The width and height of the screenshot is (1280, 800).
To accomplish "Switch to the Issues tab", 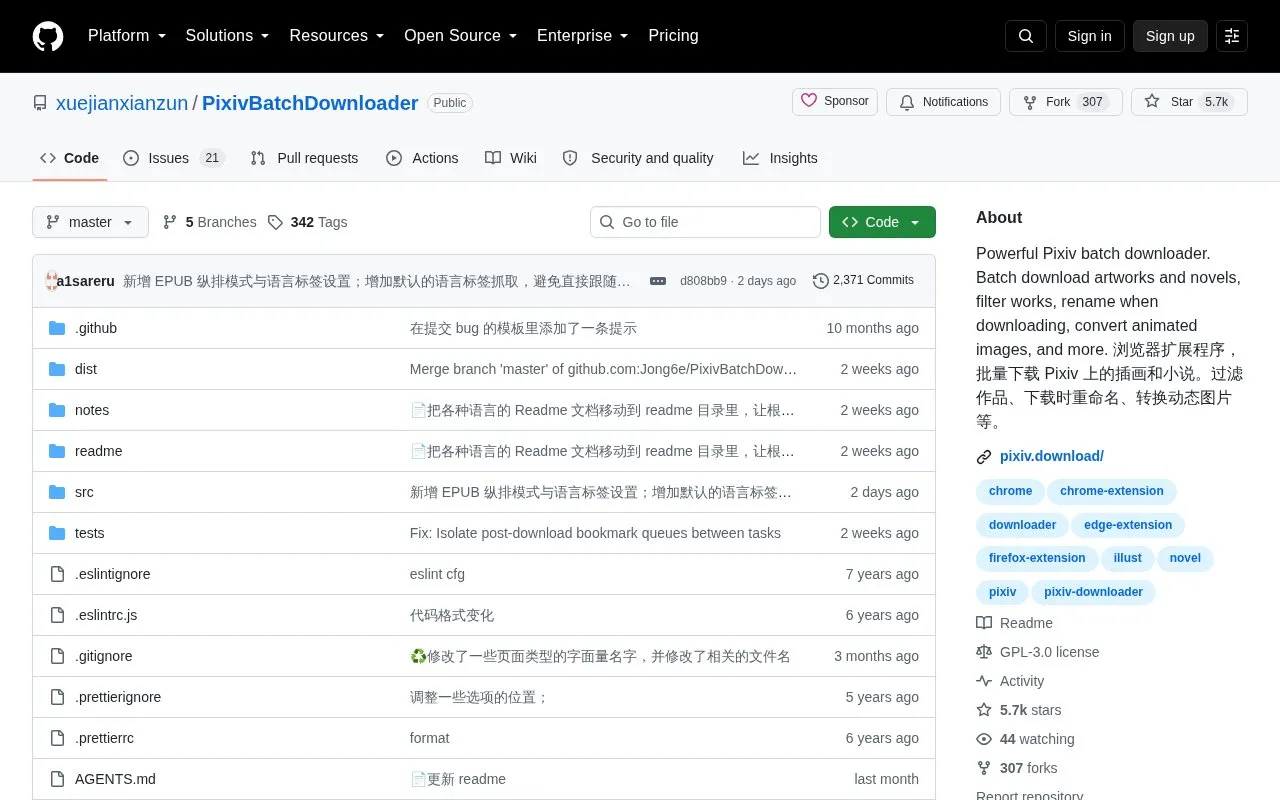I will (x=174, y=158).
